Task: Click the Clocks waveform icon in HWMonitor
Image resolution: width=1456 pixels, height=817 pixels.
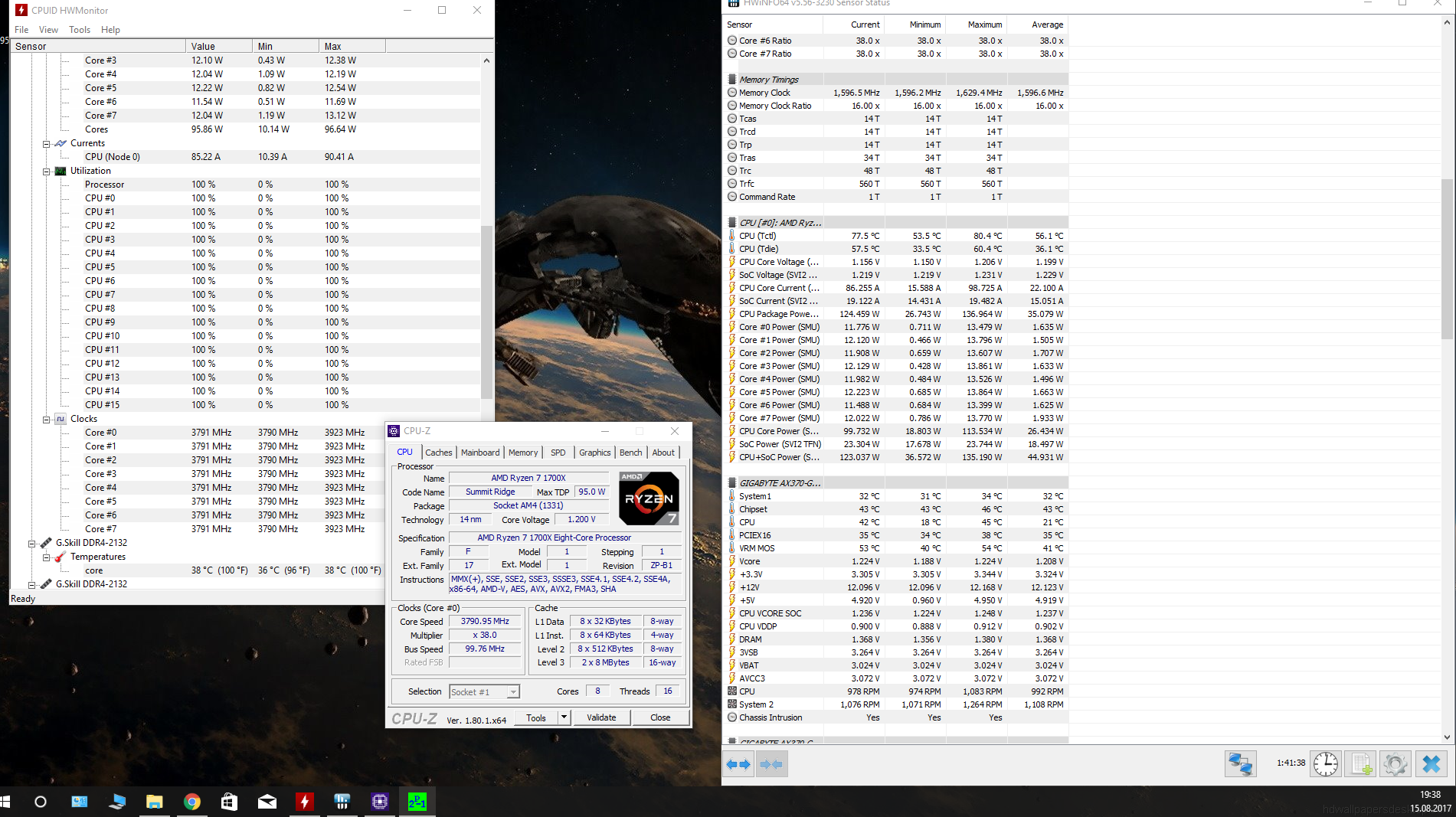Action: 61,419
